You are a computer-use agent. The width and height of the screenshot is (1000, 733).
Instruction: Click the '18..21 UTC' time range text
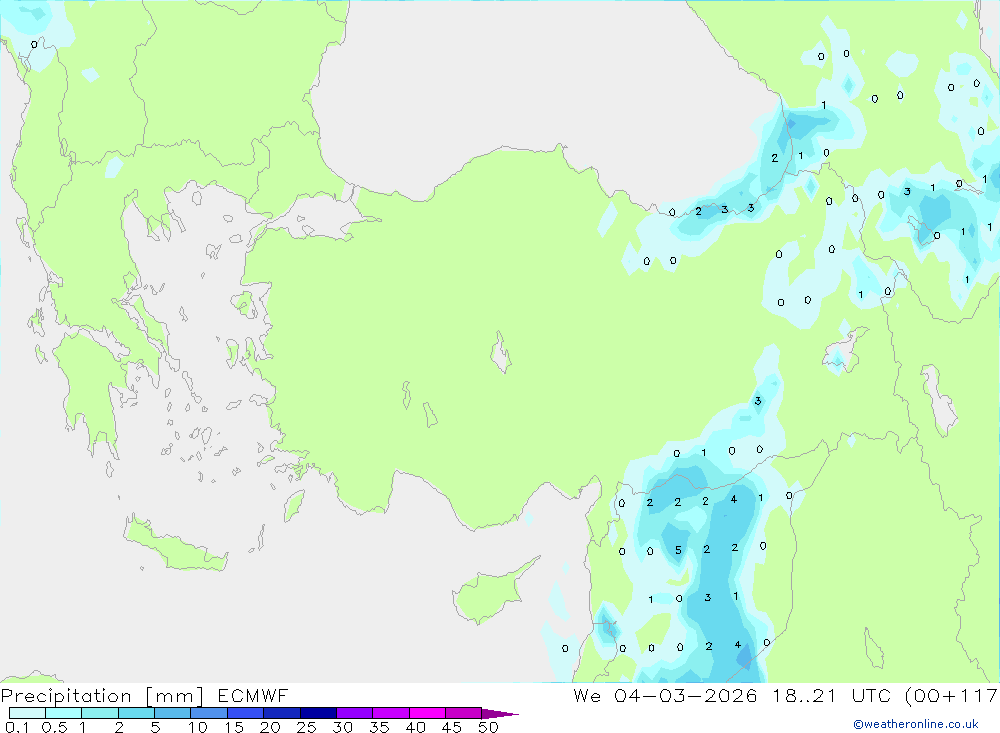[x=834, y=695]
